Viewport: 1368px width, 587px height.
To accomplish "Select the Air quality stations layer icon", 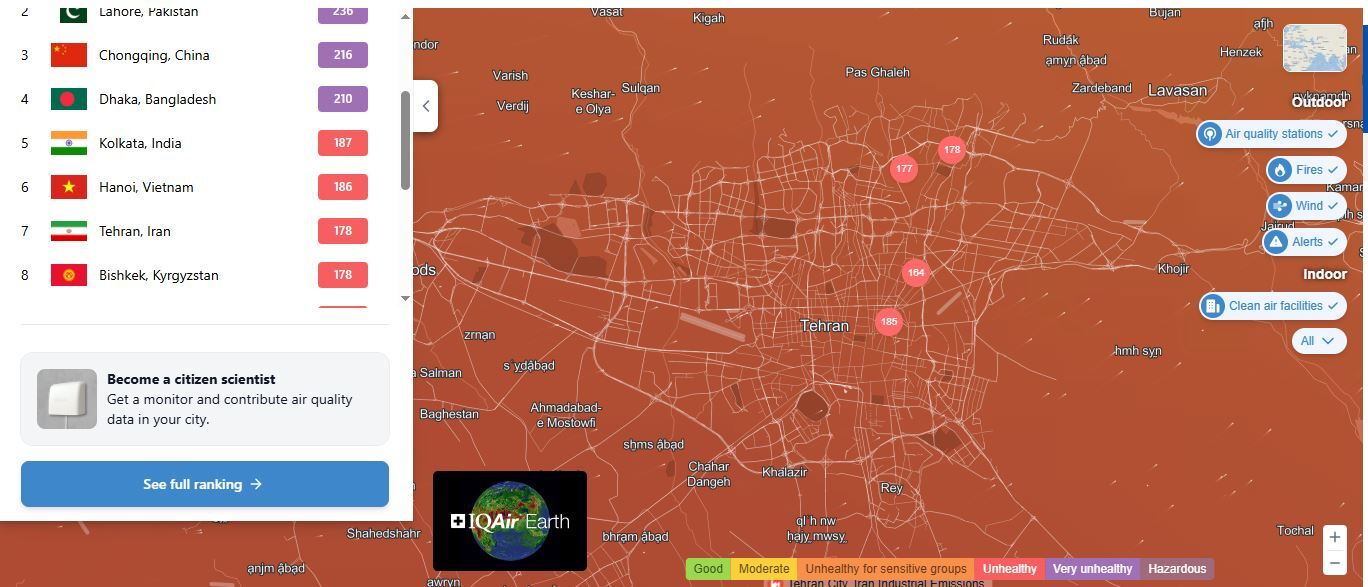I will click(1211, 133).
